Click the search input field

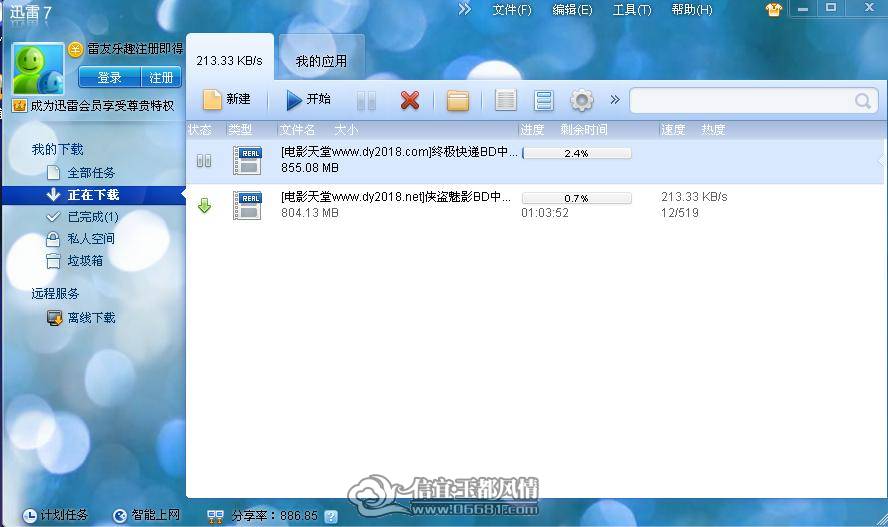point(742,101)
